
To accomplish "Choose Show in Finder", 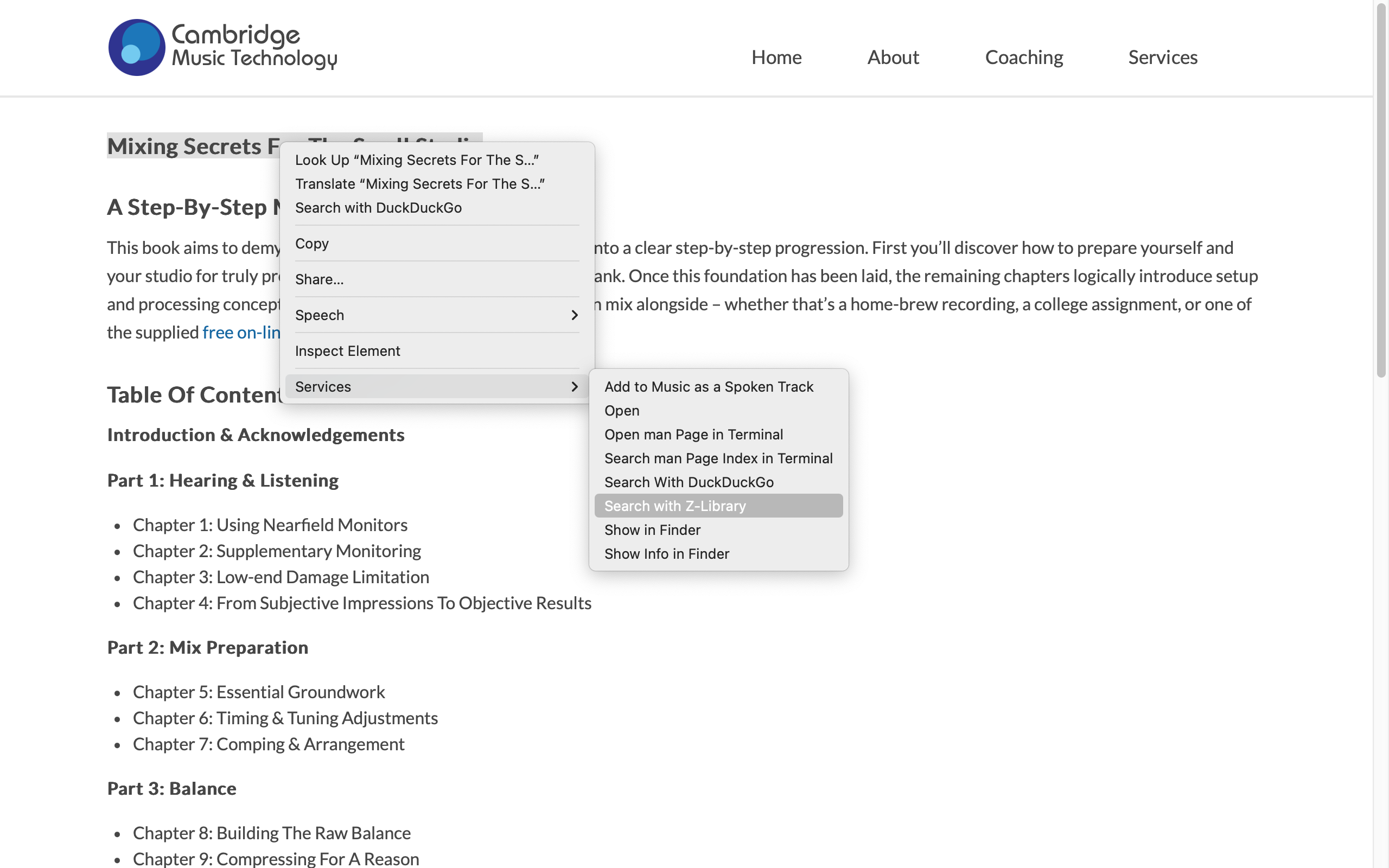I will click(x=652, y=529).
